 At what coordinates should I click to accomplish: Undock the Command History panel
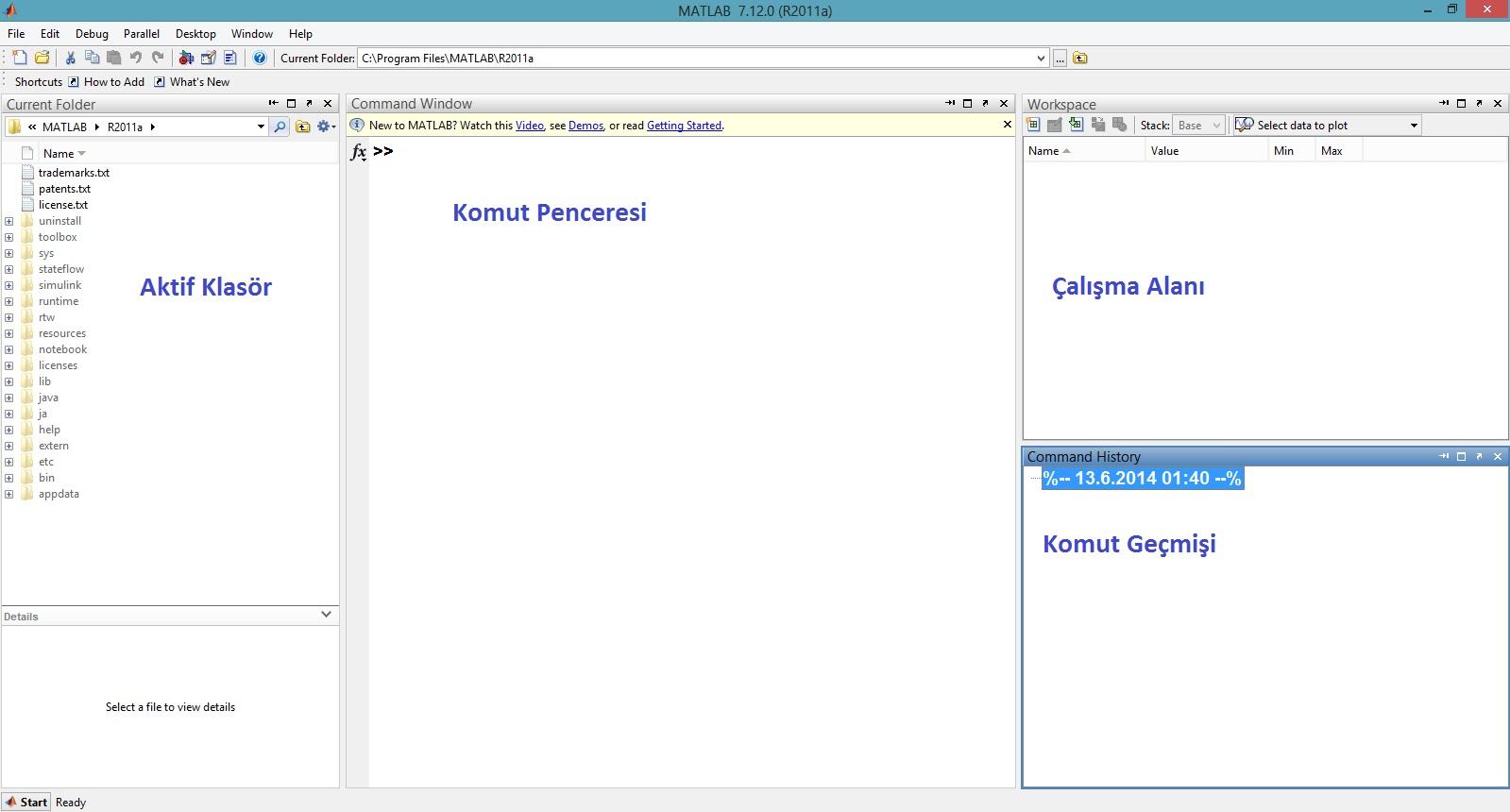[1479, 457]
